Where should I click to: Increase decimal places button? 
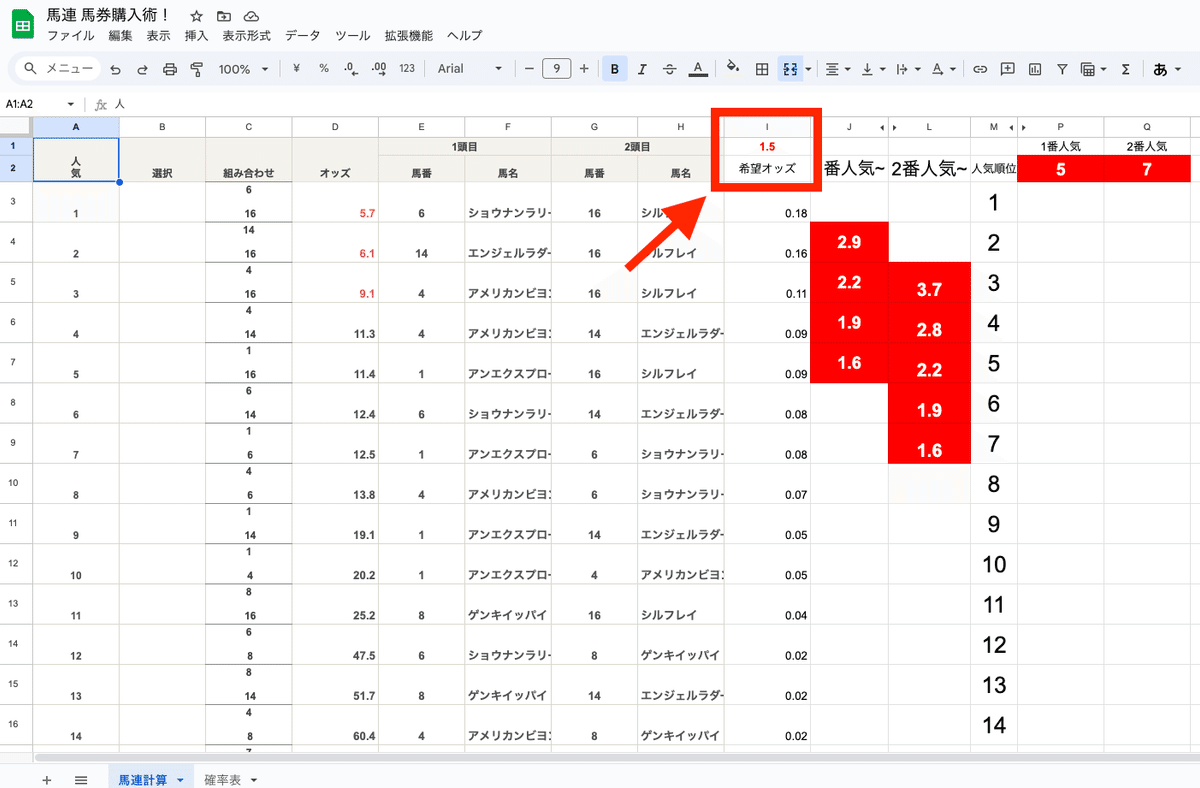click(379, 69)
